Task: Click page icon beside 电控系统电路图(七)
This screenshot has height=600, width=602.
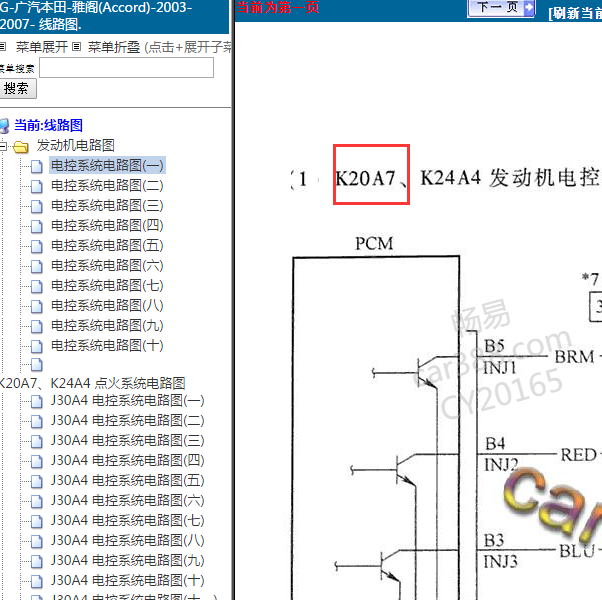Action: 36,286
